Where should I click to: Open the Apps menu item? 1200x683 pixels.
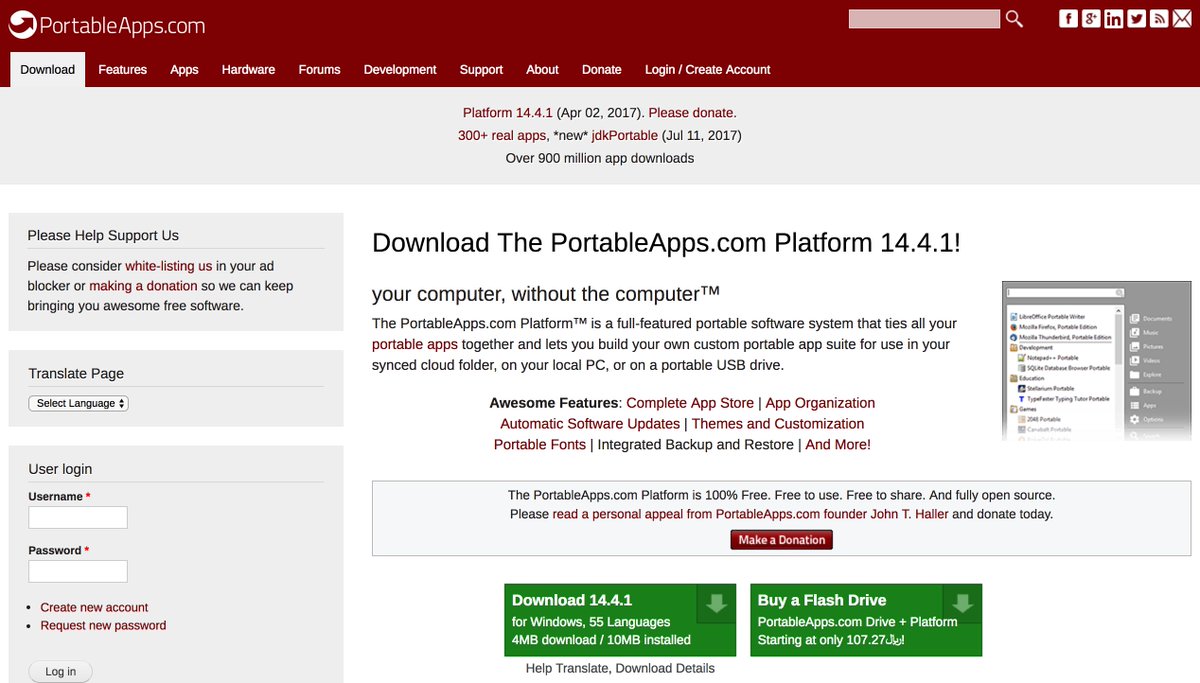click(184, 70)
